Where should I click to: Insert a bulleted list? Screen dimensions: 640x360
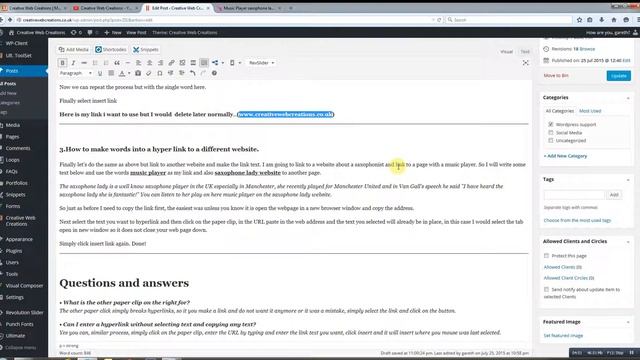(95, 63)
